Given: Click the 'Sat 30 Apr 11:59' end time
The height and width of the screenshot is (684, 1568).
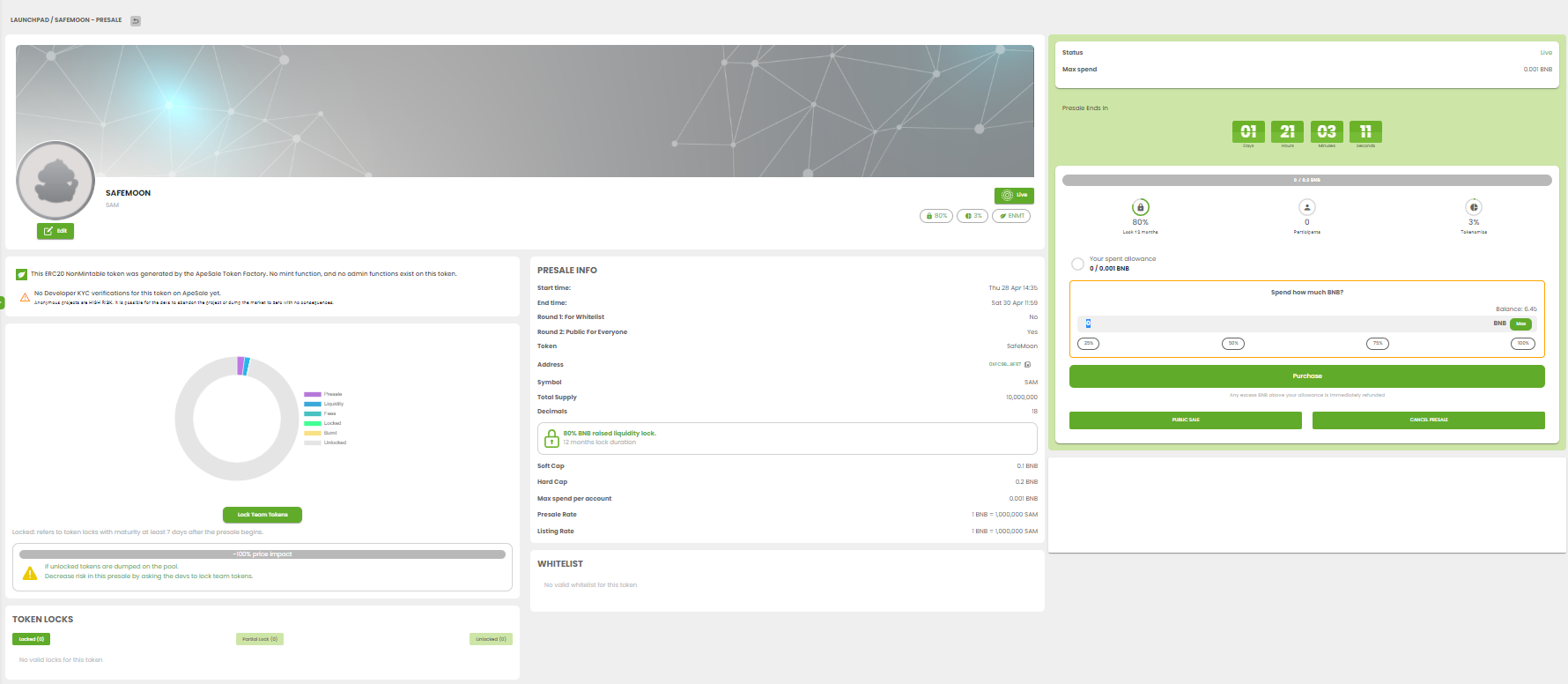Looking at the screenshot, I should pyautogui.click(x=1014, y=303).
